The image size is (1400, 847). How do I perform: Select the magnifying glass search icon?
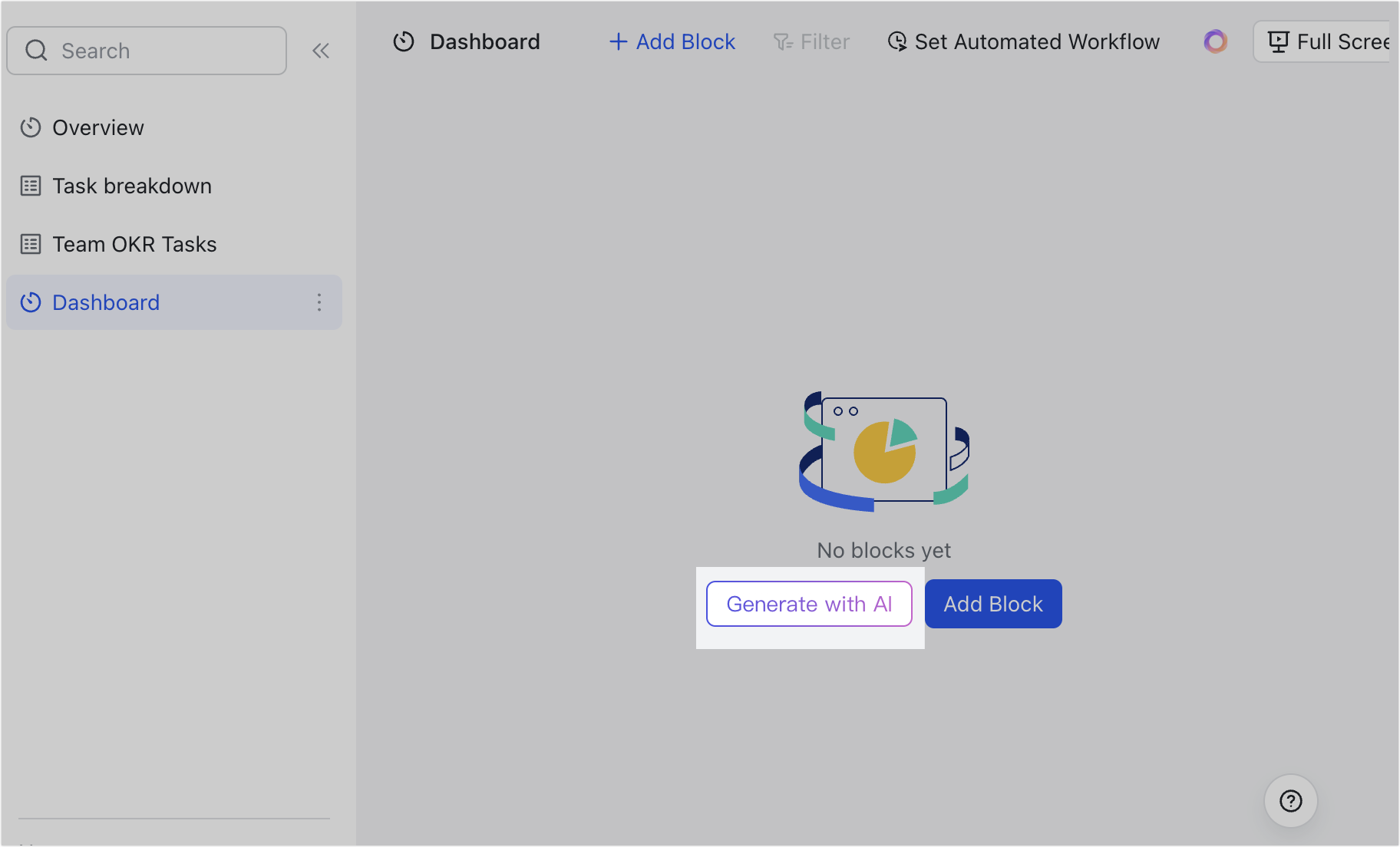click(x=36, y=50)
